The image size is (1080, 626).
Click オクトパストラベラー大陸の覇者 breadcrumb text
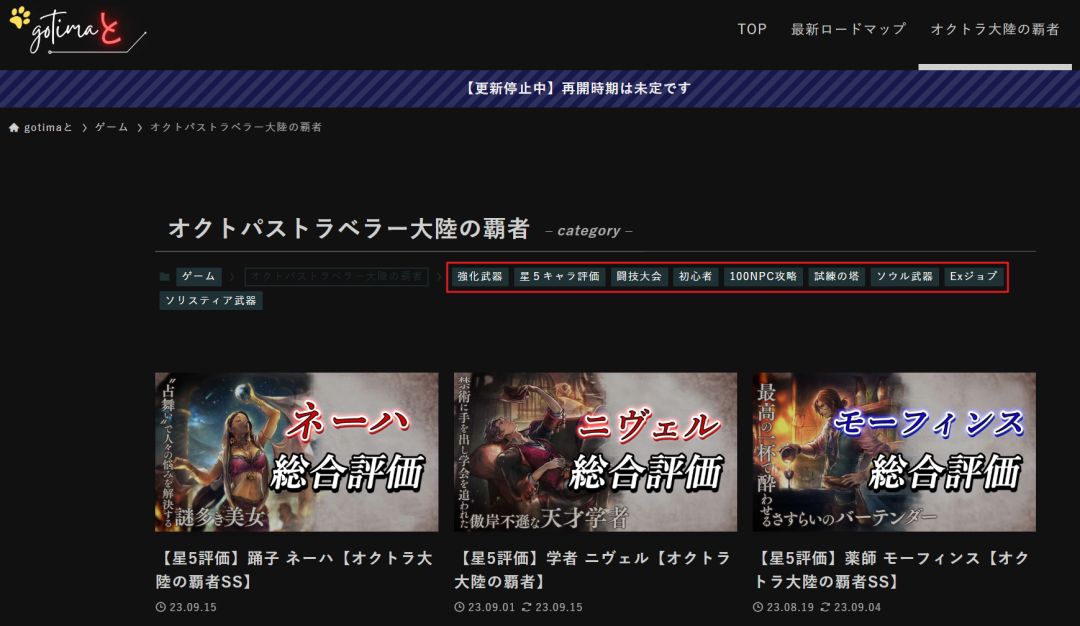[236, 127]
